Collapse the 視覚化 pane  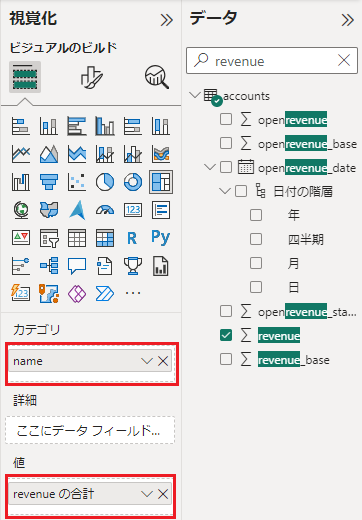(x=167, y=20)
